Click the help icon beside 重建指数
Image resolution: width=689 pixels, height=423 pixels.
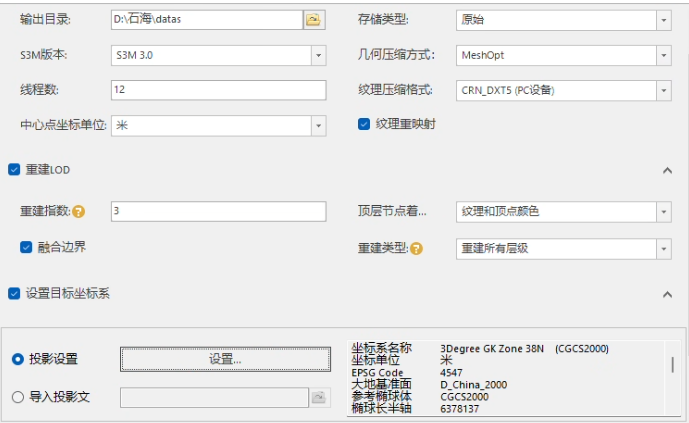click(78, 212)
